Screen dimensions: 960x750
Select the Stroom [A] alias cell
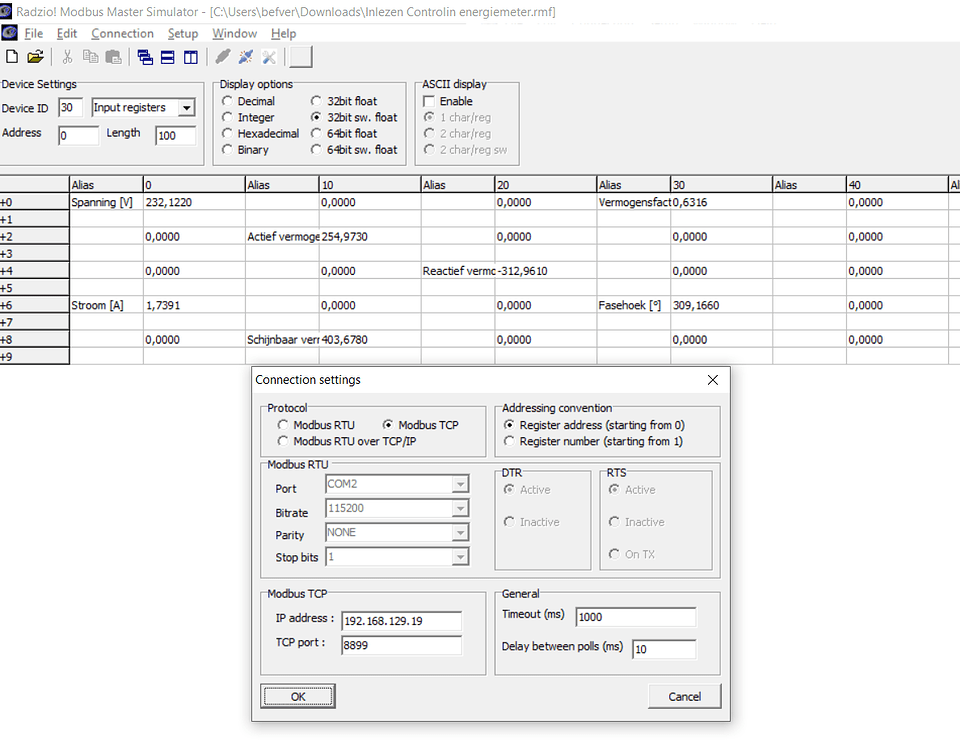[107, 305]
